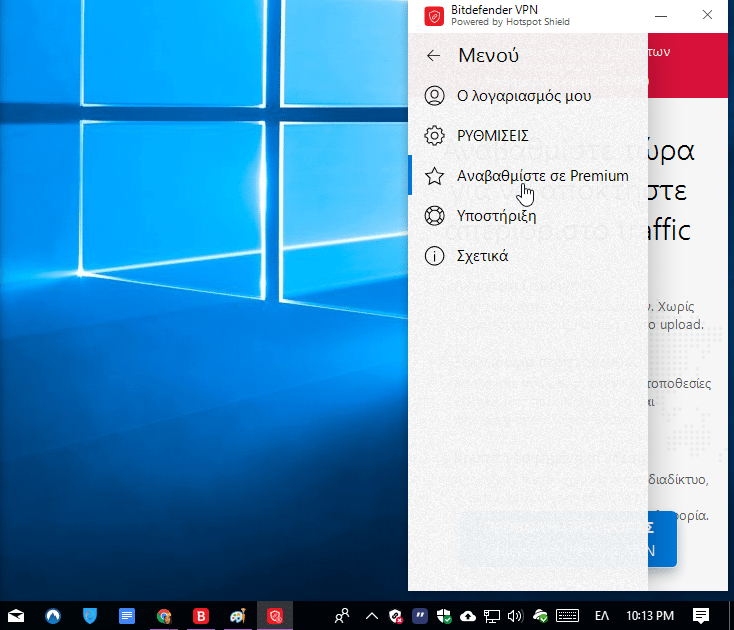Switch input language ΕΛ indicator

click(x=602, y=616)
